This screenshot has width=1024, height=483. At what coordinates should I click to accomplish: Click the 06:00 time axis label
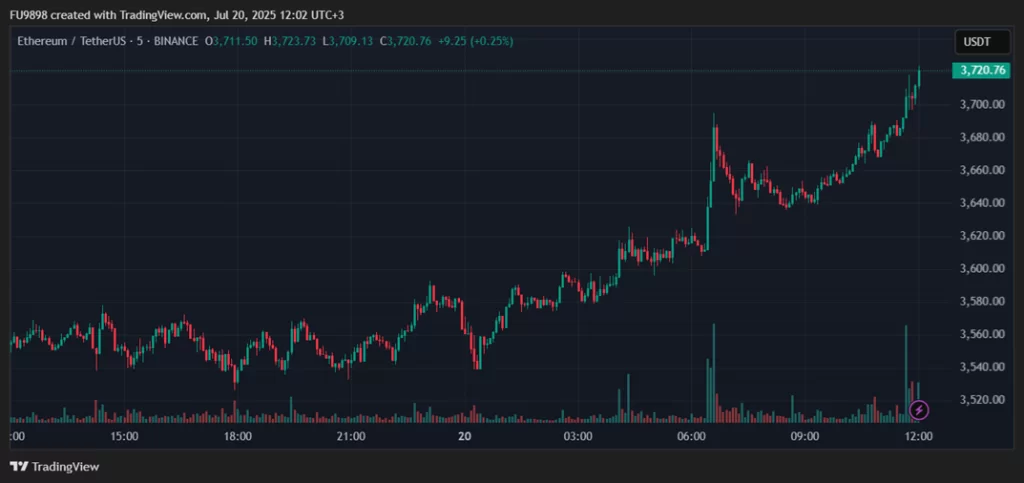[x=692, y=435]
